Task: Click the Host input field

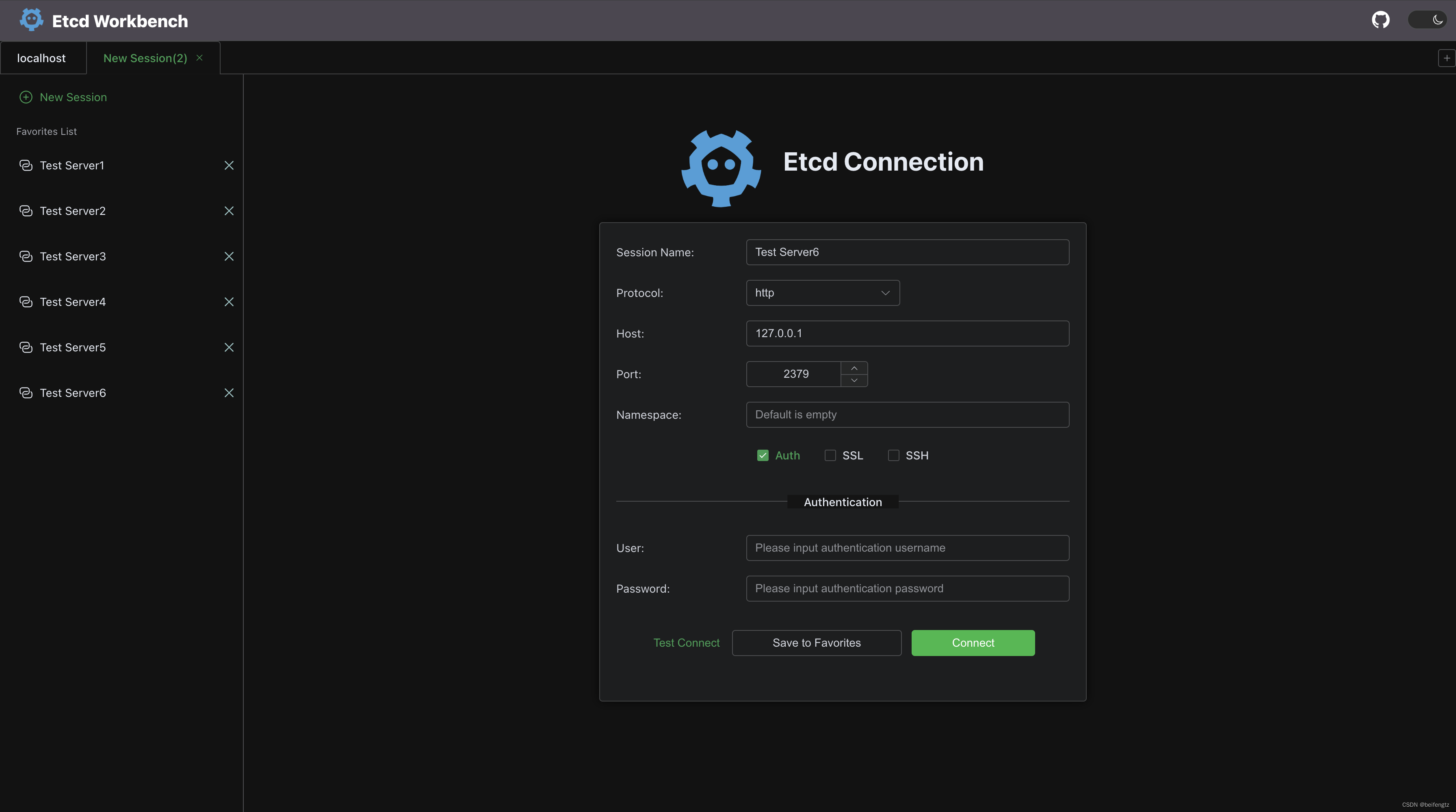Action: click(x=907, y=333)
